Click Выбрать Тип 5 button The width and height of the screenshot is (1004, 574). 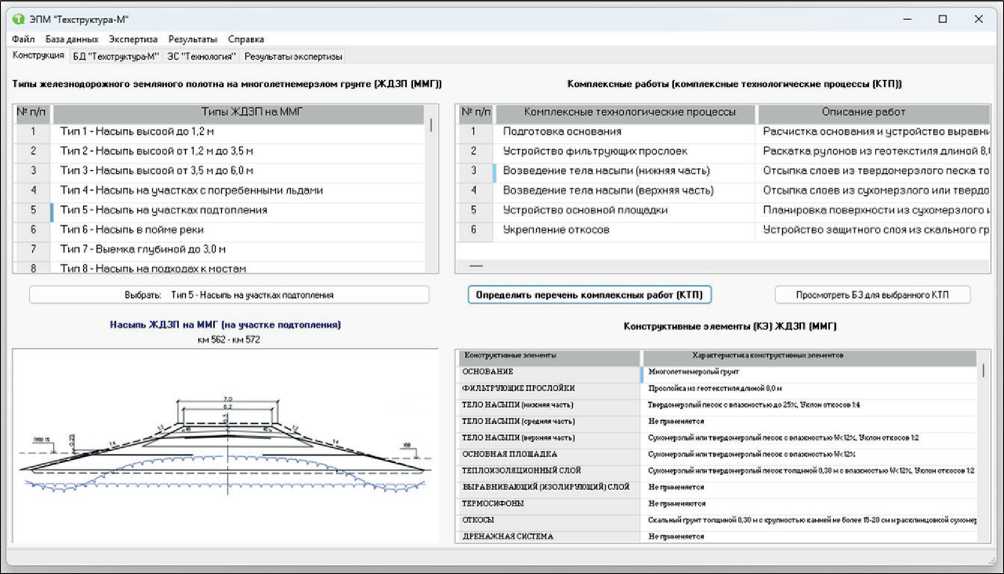coord(229,295)
